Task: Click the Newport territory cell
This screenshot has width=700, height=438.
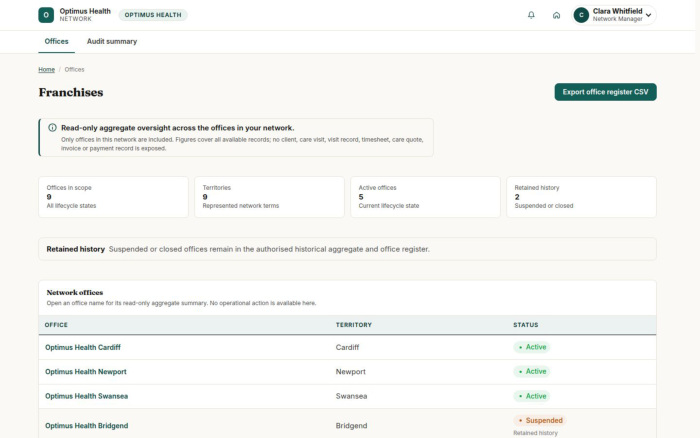Action: click(x=350, y=371)
